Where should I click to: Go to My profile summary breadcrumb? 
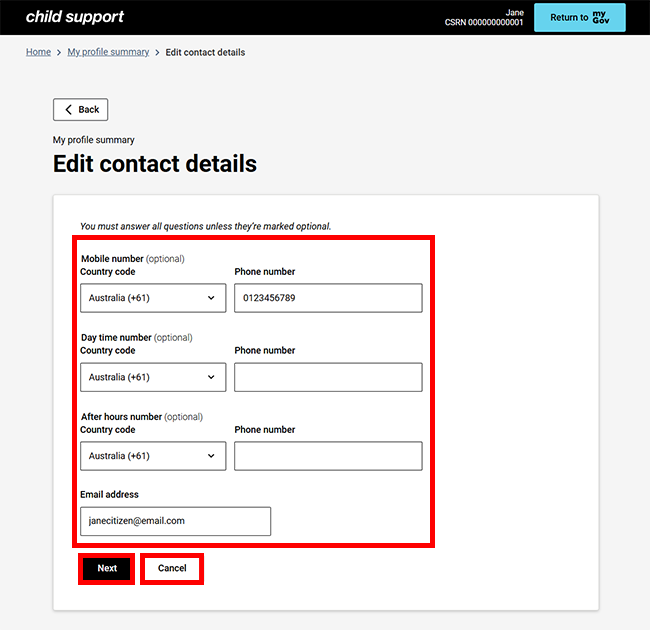click(108, 52)
